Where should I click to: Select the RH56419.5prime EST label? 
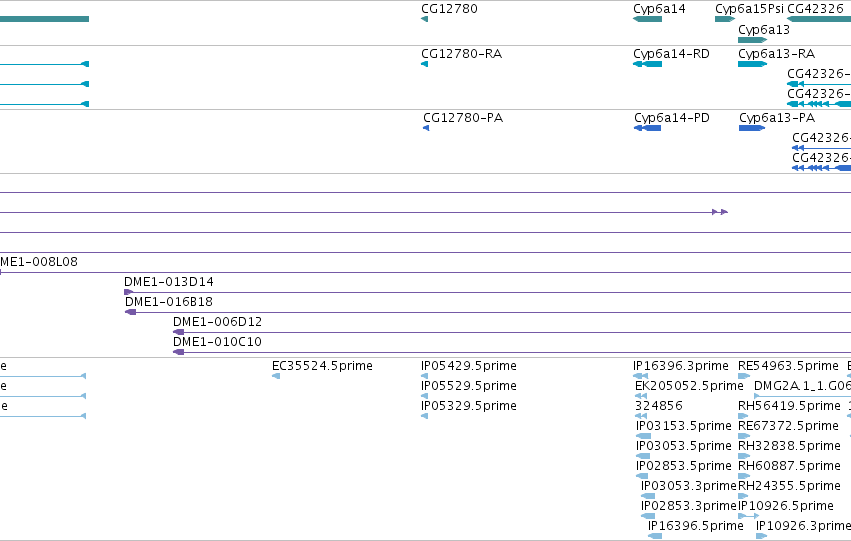(x=789, y=406)
